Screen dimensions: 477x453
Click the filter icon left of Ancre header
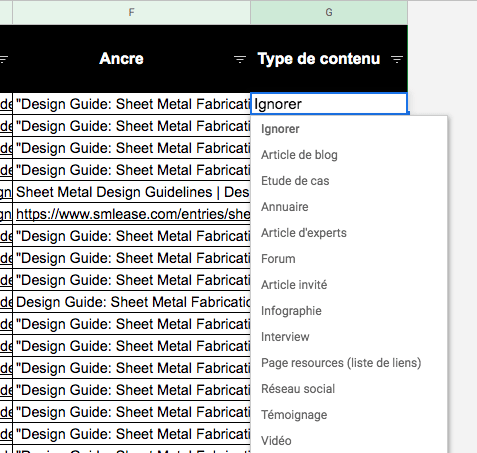[4, 60]
